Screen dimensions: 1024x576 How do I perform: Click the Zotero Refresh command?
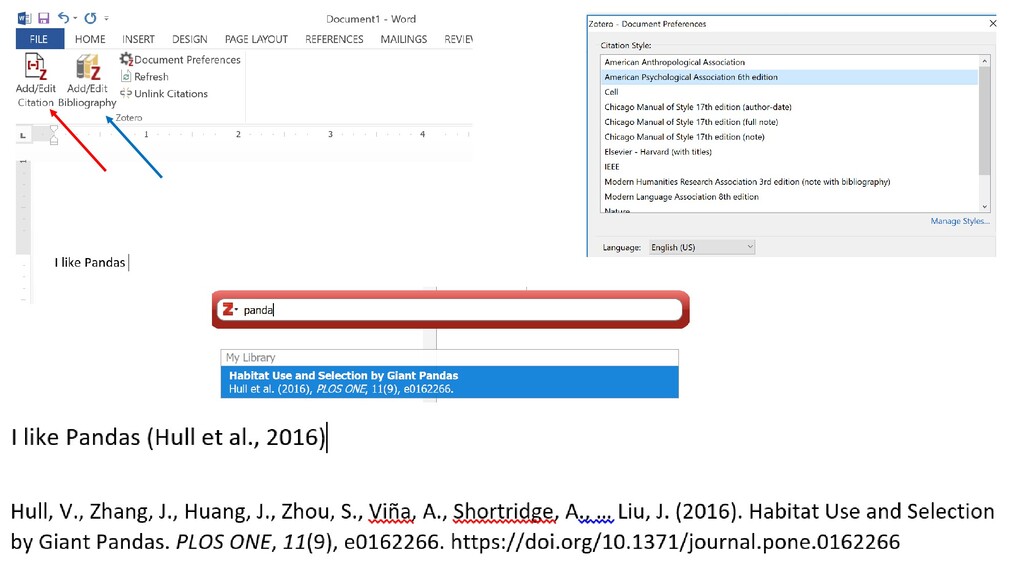(145, 76)
